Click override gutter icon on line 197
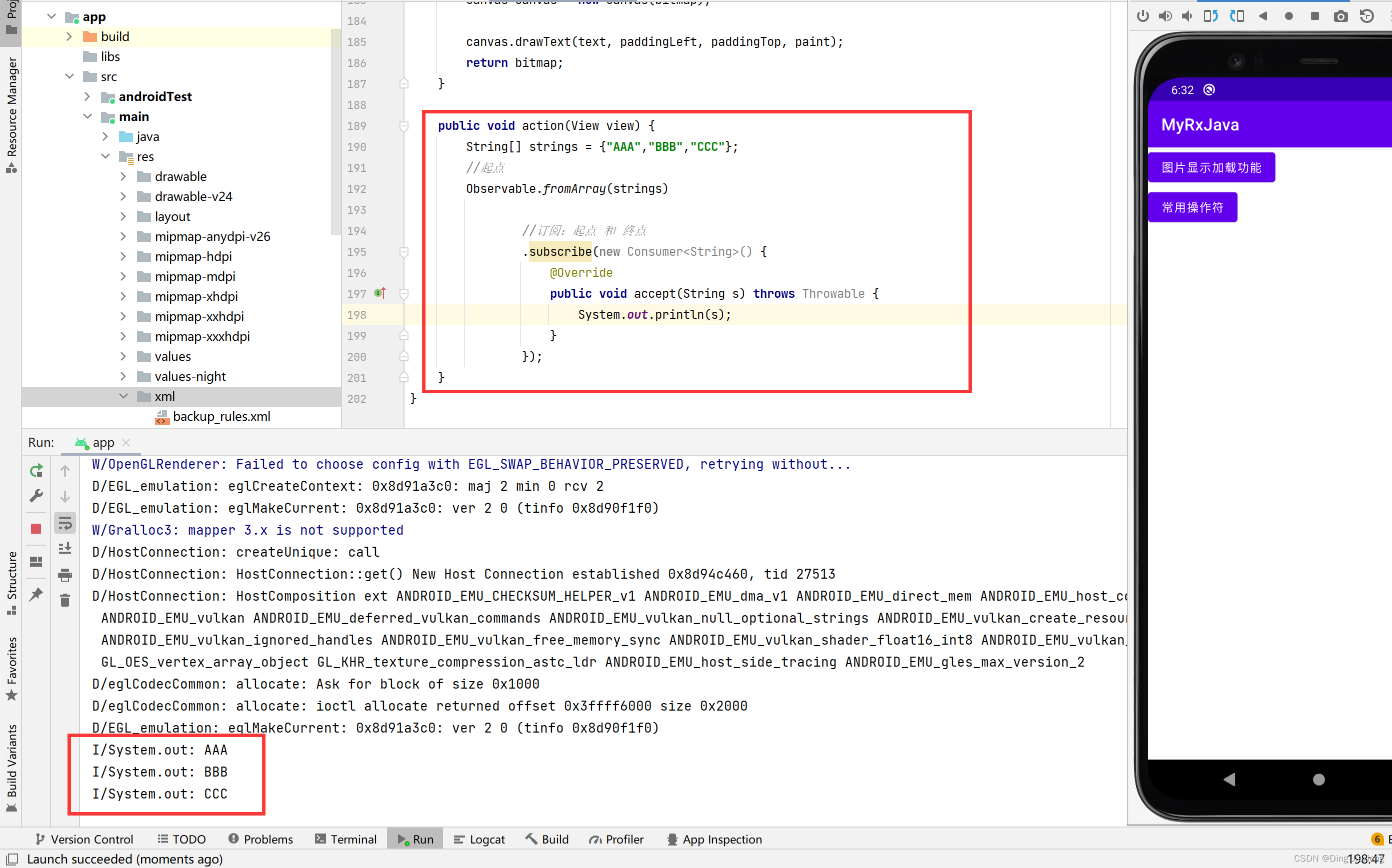Viewport: 1392px width, 868px height. pyautogui.click(x=379, y=293)
